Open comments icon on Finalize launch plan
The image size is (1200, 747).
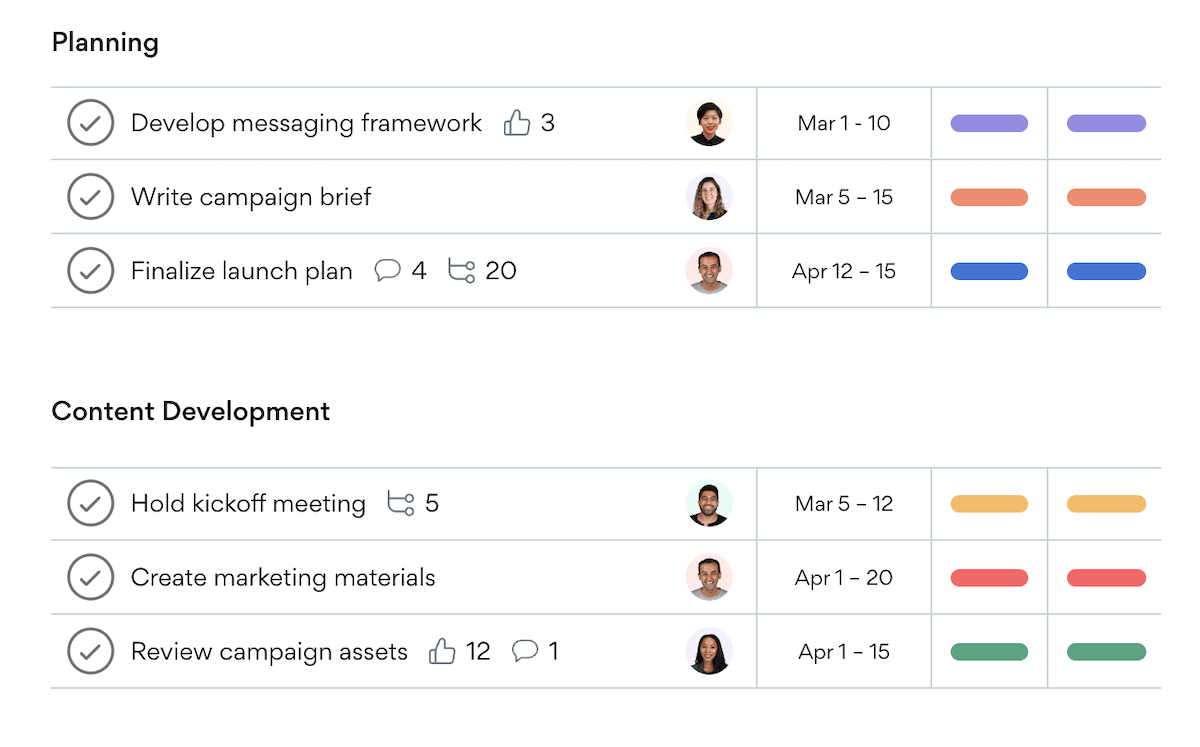pos(388,271)
